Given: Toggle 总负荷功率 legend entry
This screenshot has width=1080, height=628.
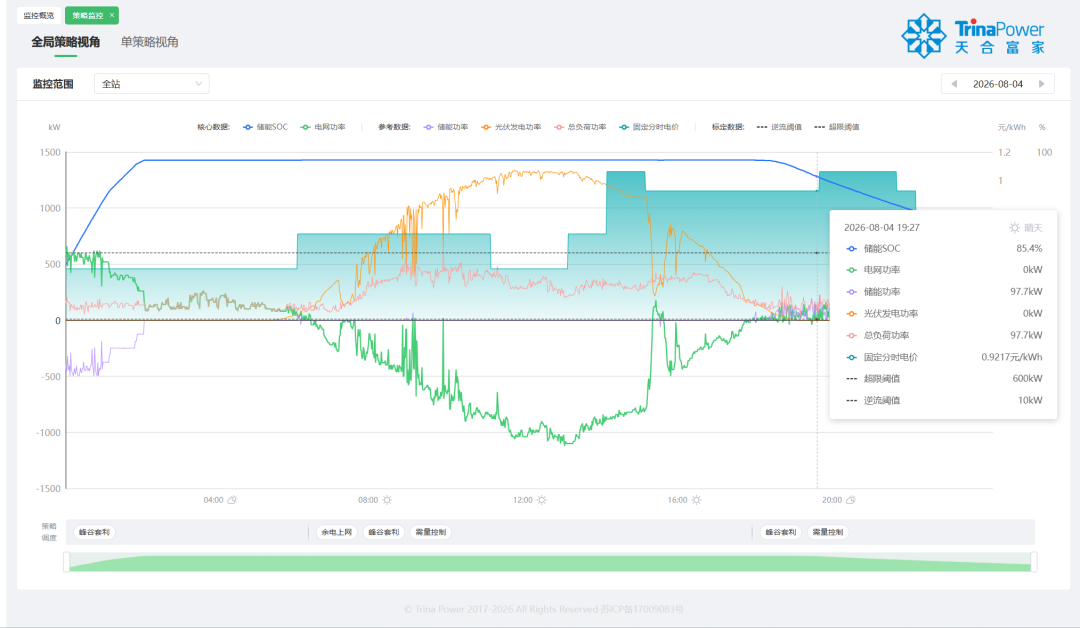Looking at the screenshot, I should coord(580,127).
